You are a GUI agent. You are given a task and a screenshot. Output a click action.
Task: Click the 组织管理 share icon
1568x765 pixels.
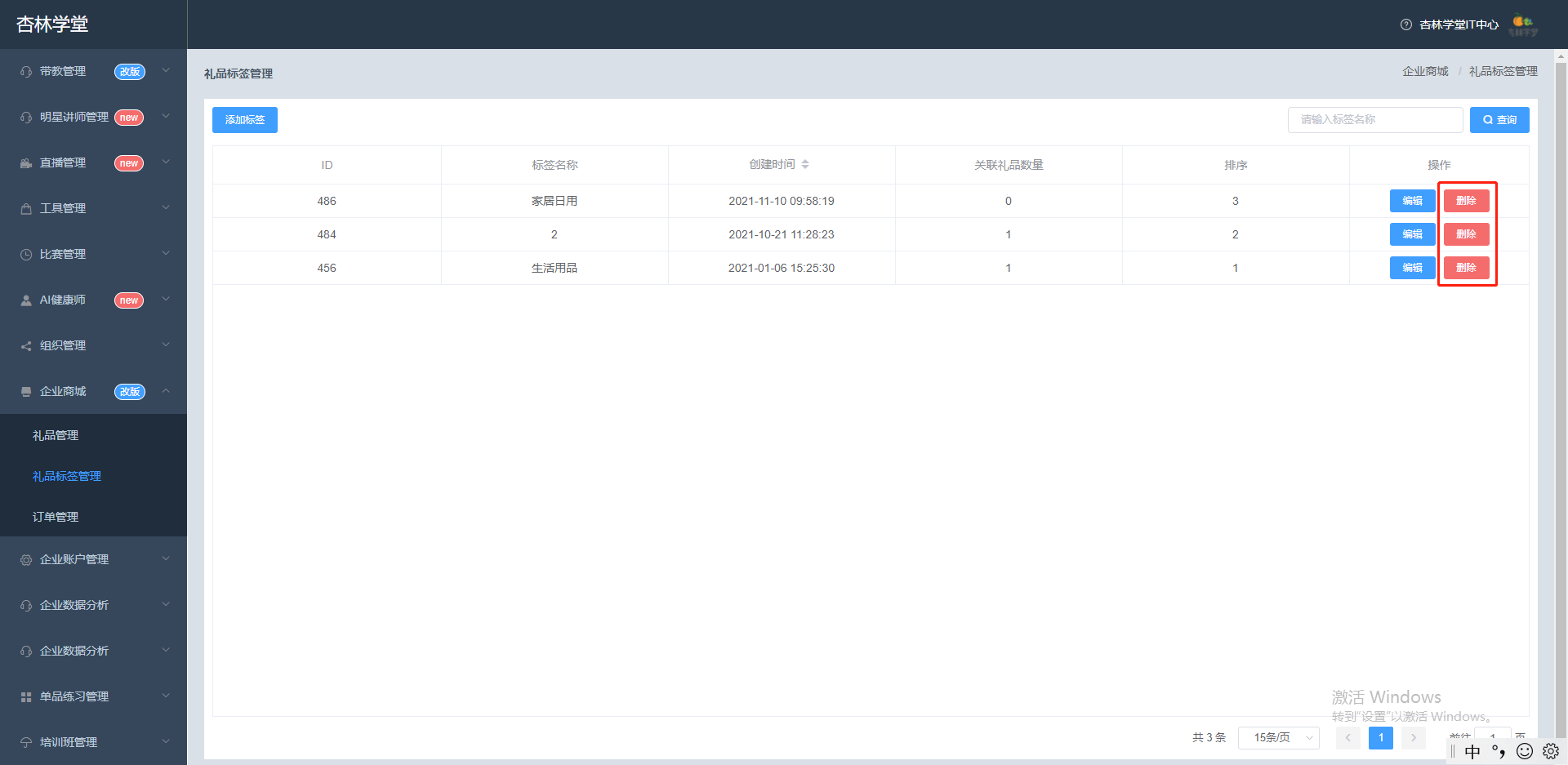(26, 346)
